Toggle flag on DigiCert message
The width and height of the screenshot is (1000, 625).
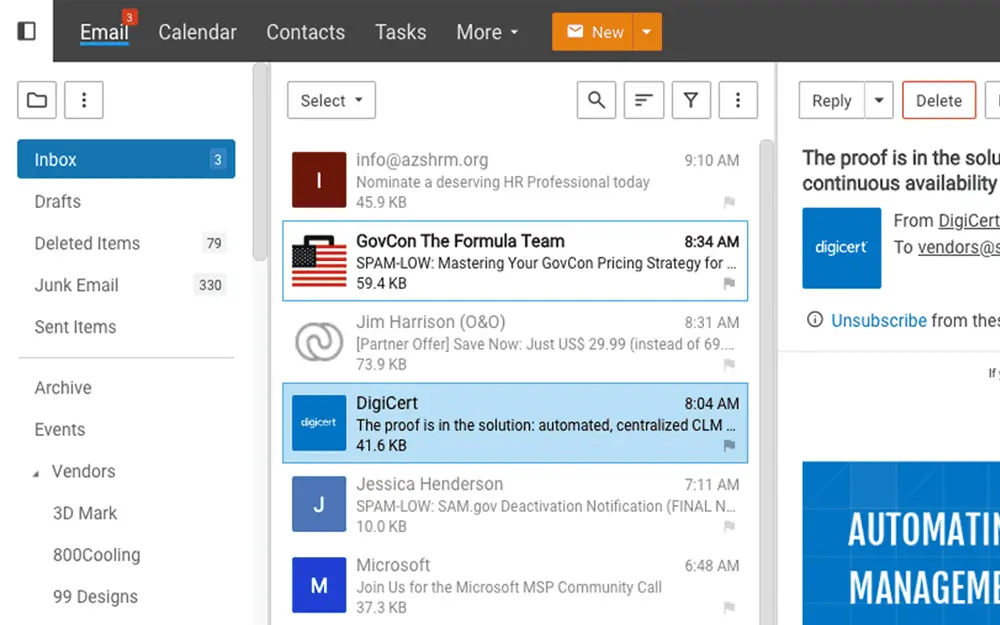729,445
